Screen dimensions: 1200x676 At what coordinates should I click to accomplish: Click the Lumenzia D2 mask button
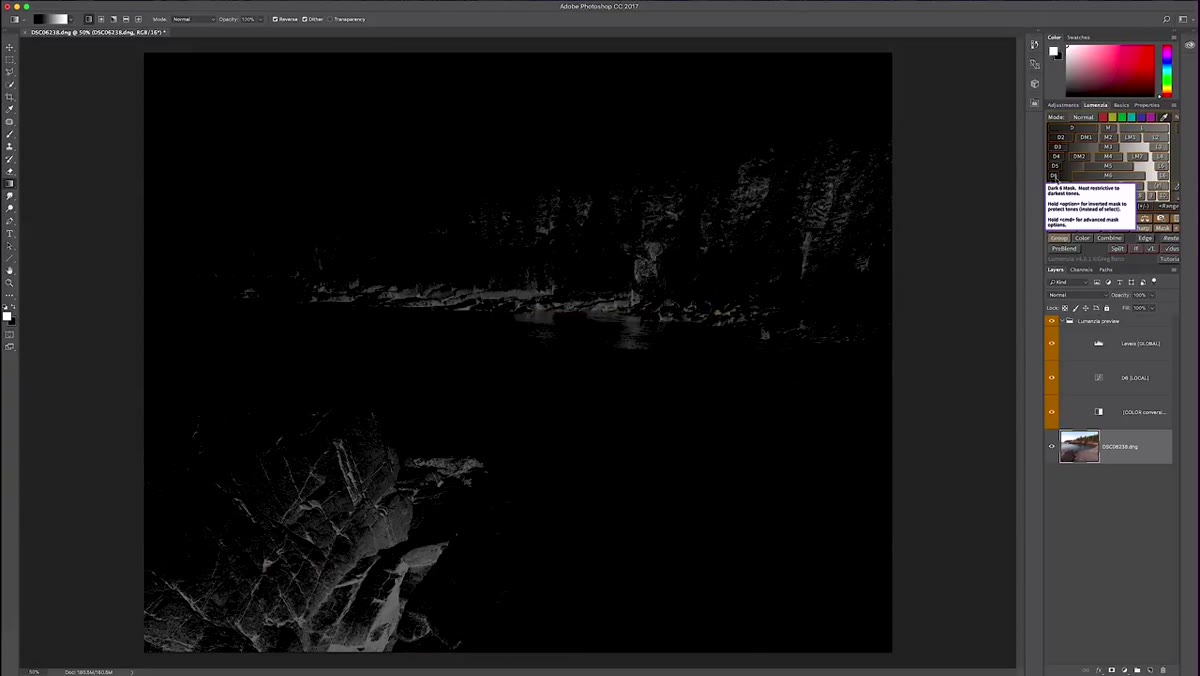coord(1060,137)
